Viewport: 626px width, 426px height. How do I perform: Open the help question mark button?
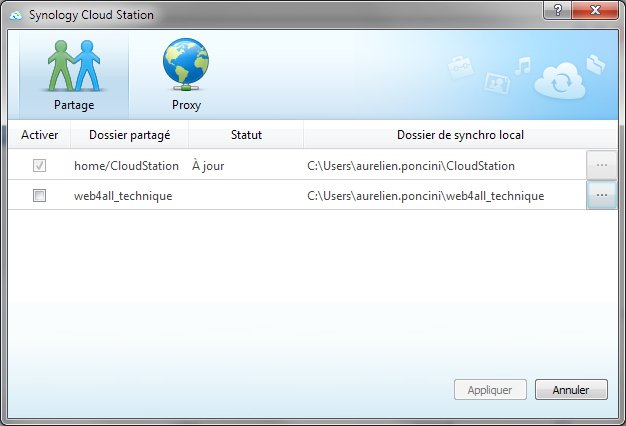coord(557,10)
